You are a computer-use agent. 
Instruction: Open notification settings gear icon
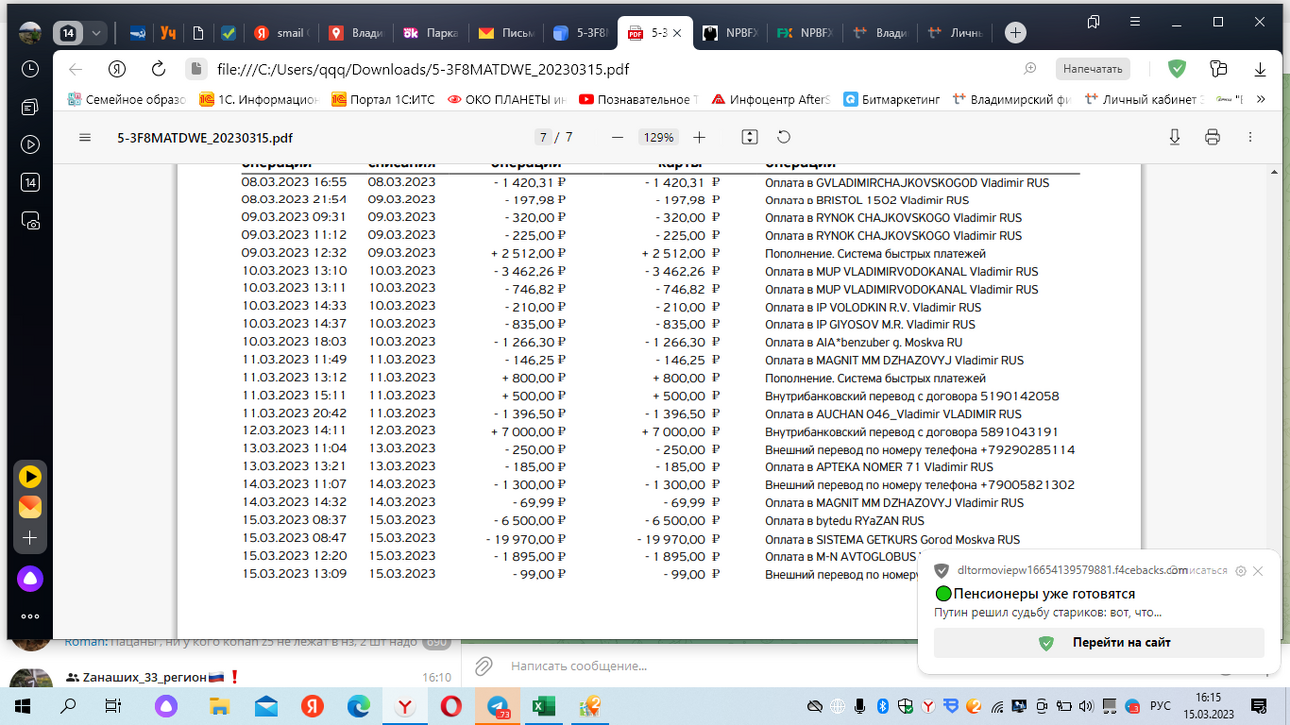pos(1241,571)
